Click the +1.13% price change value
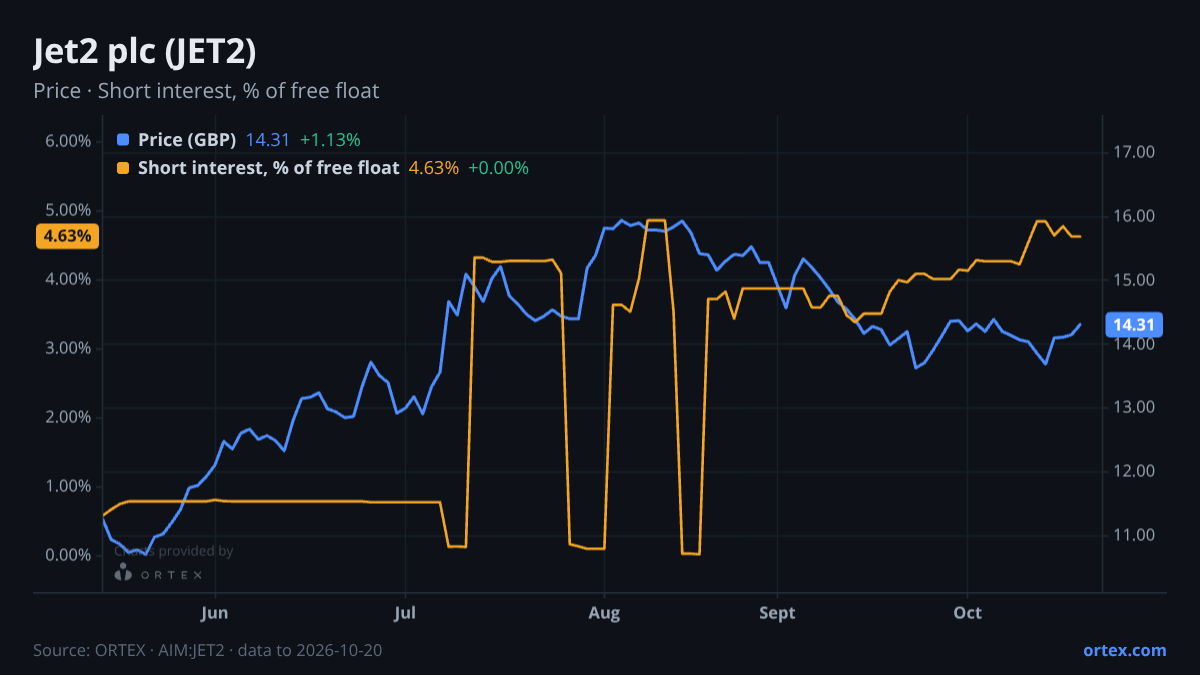The width and height of the screenshot is (1200, 675). click(x=330, y=140)
